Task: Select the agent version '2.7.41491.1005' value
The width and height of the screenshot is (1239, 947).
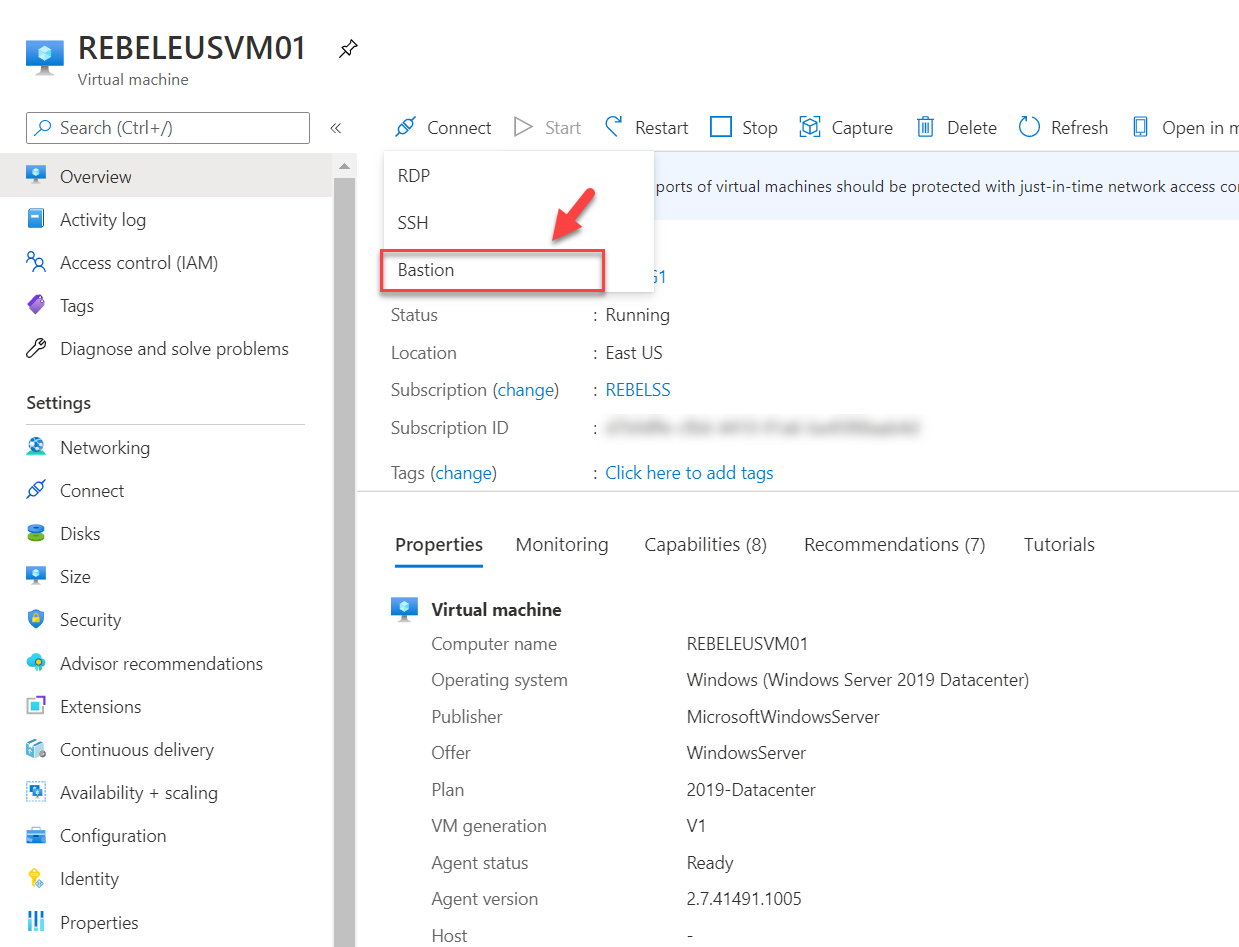Action: pos(744,899)
